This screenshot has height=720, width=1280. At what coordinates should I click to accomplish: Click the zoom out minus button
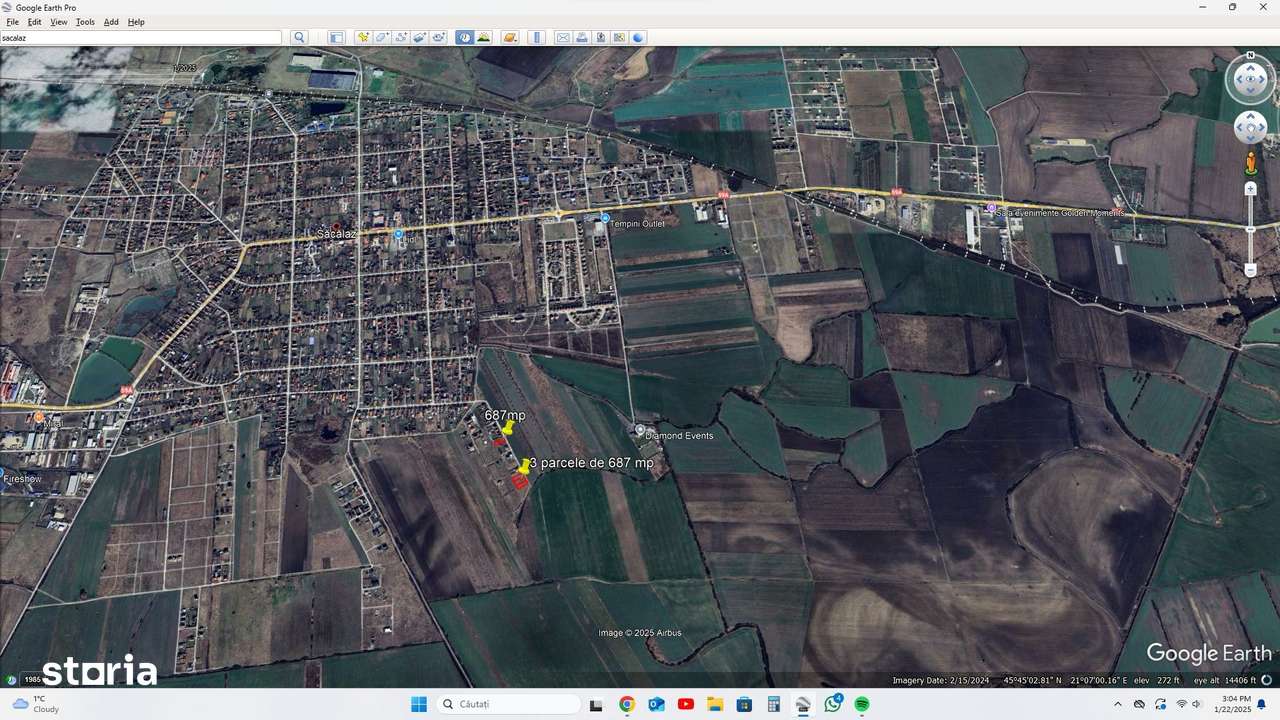[1251, 270]
